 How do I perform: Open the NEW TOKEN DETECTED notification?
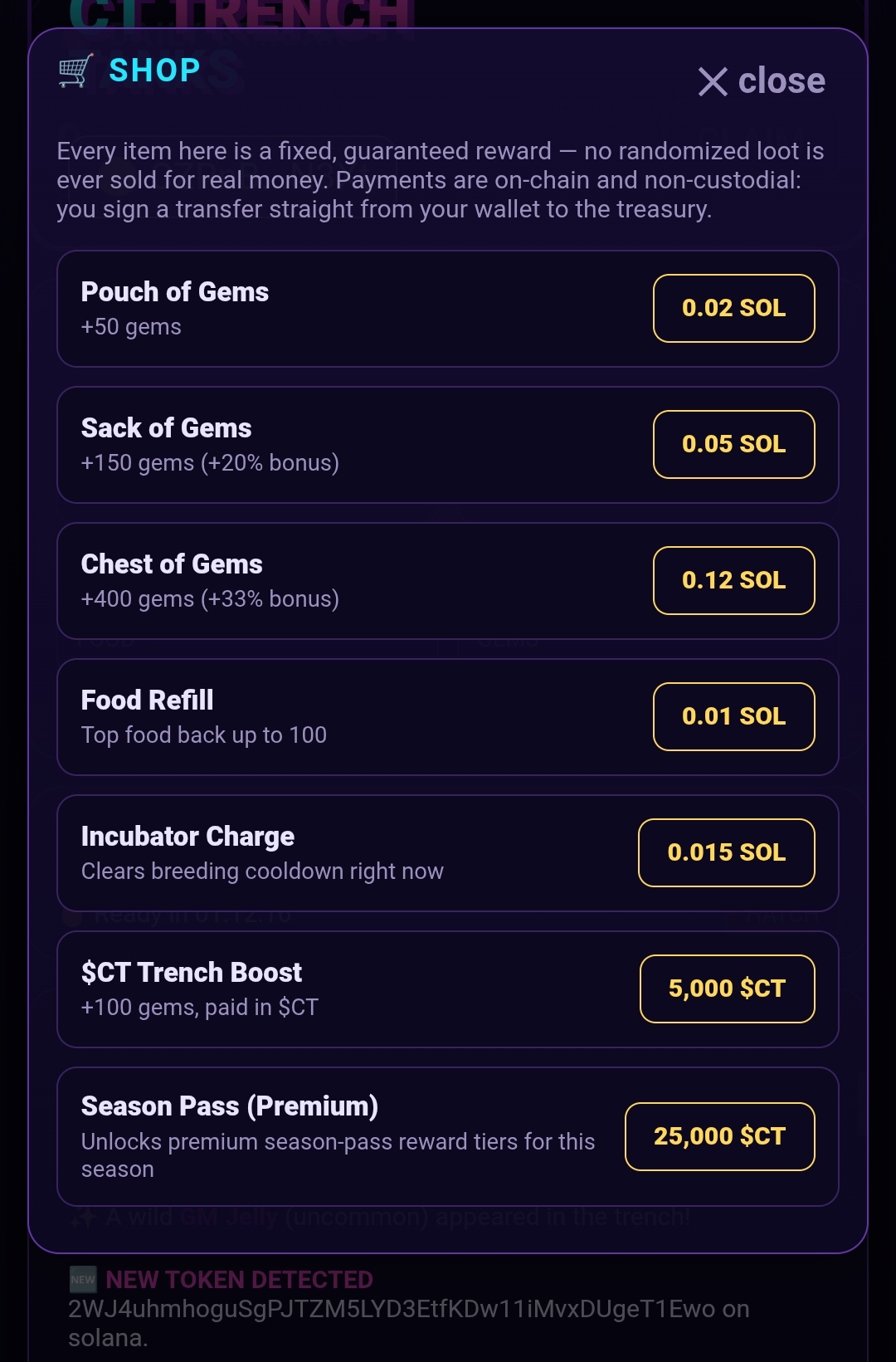click(x=239, y=1280)
